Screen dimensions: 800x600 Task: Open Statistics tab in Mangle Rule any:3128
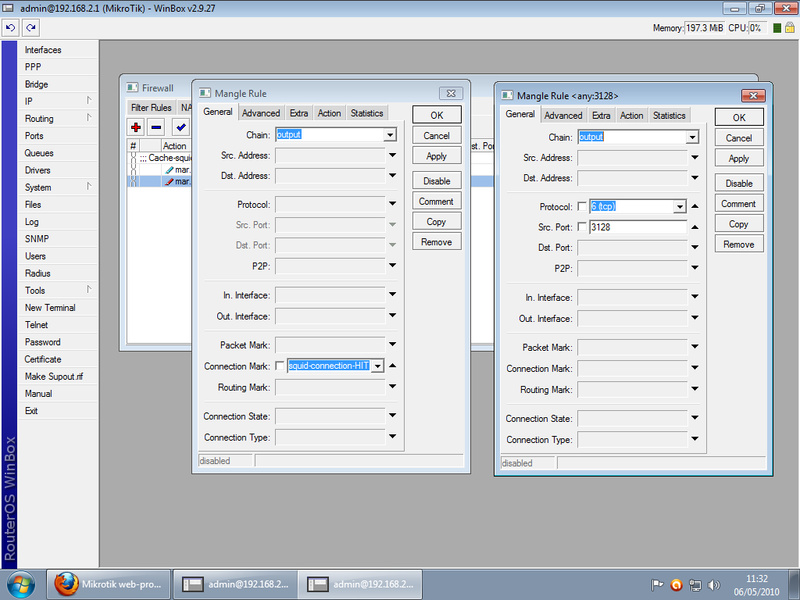click(669, 116)
